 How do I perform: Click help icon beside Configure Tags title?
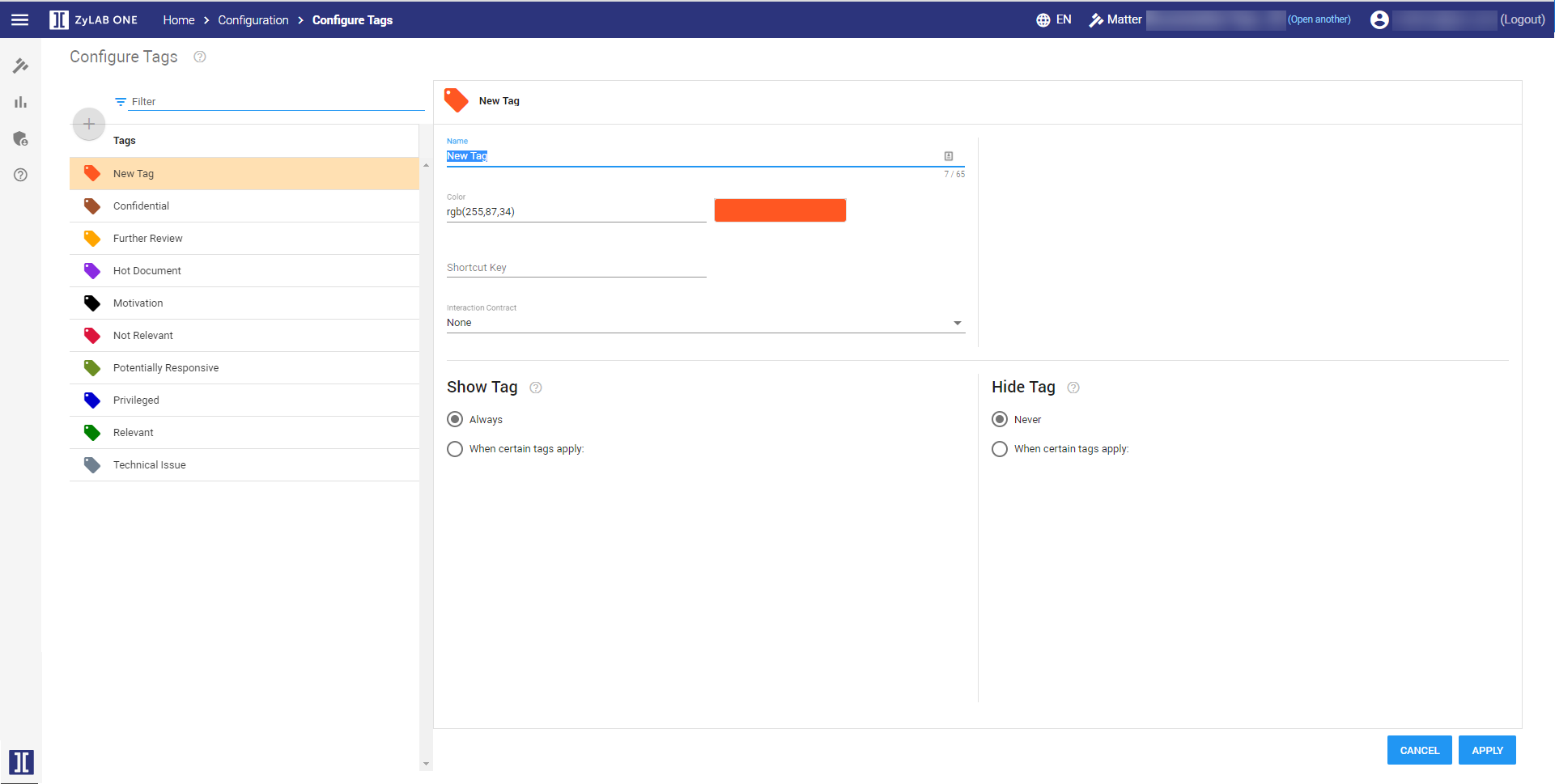[200, 57]
